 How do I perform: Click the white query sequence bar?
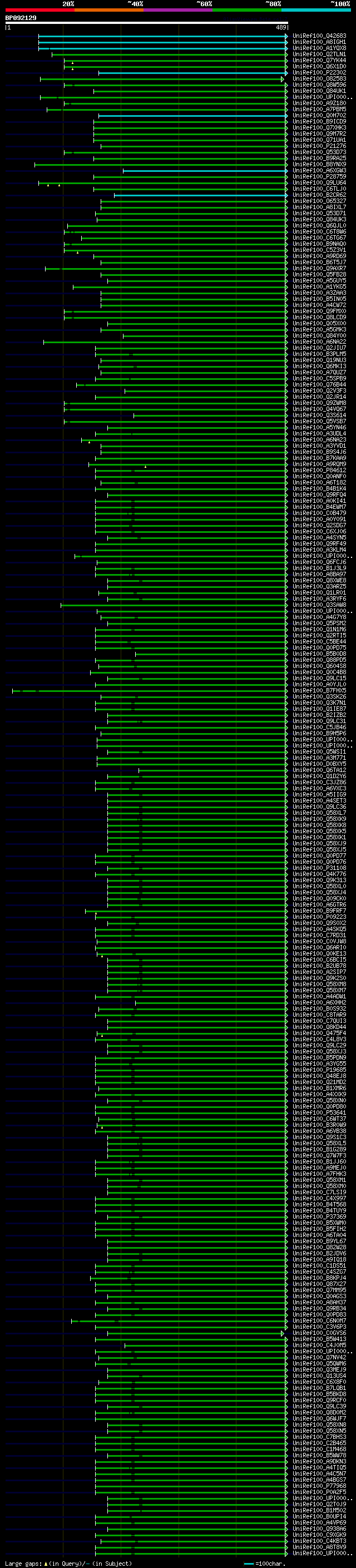147,23
